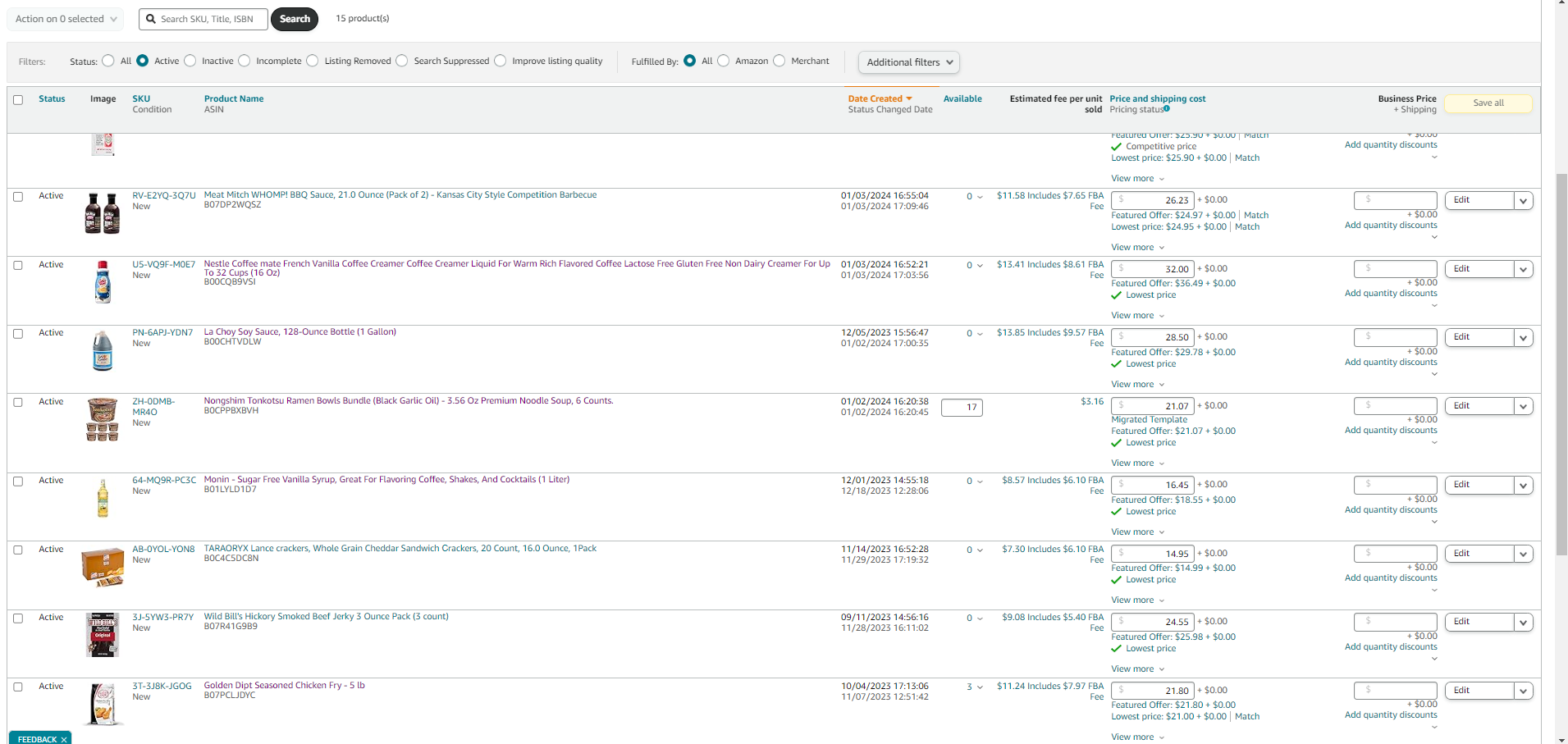The width and height of the screenshot is (1568, 744).
Task: Expand Available dropdown for Wild Bill's row
Action: [975, 618]
